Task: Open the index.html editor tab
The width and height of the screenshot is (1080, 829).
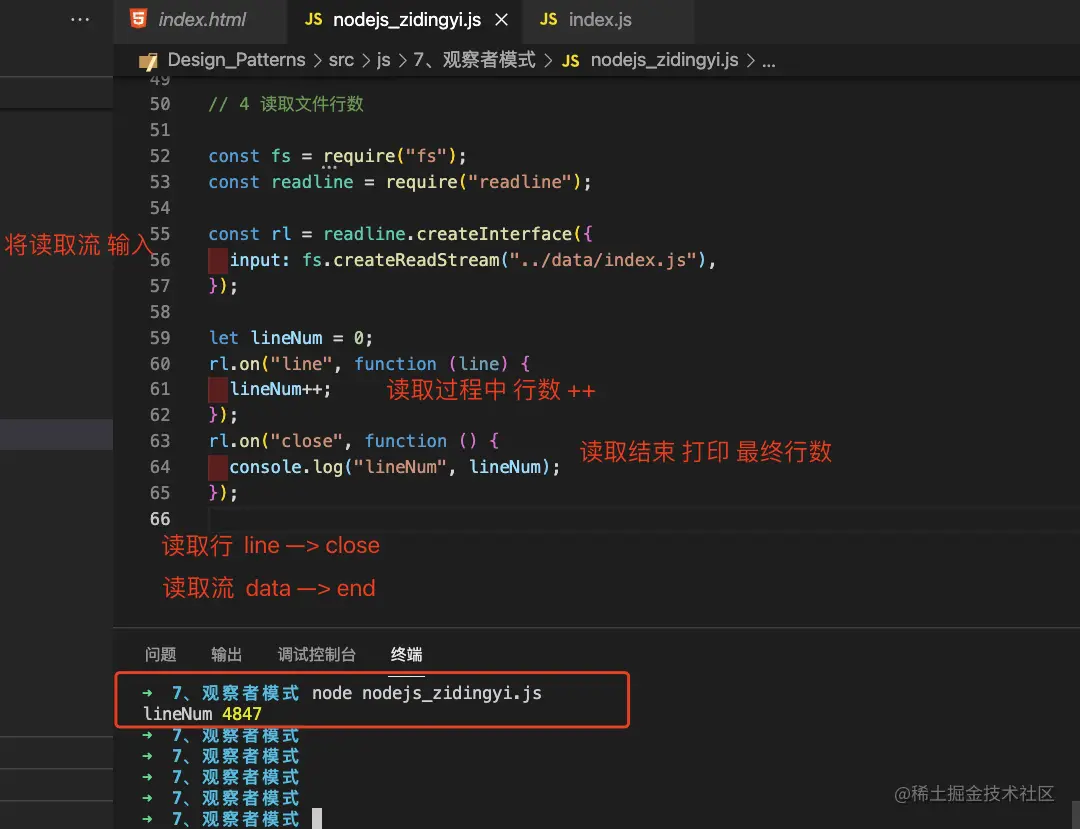Action: point(200,20)
